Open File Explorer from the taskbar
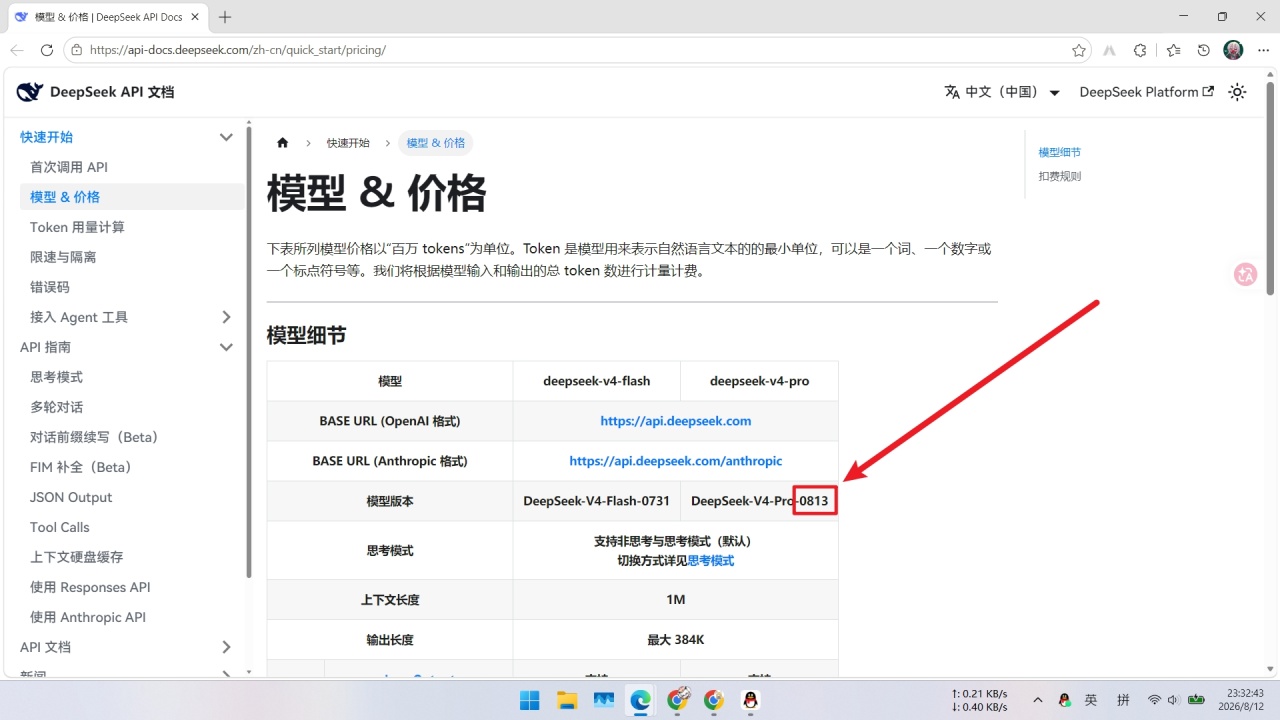The height and width of the screenshot is (720, 1280). (567, 700)
